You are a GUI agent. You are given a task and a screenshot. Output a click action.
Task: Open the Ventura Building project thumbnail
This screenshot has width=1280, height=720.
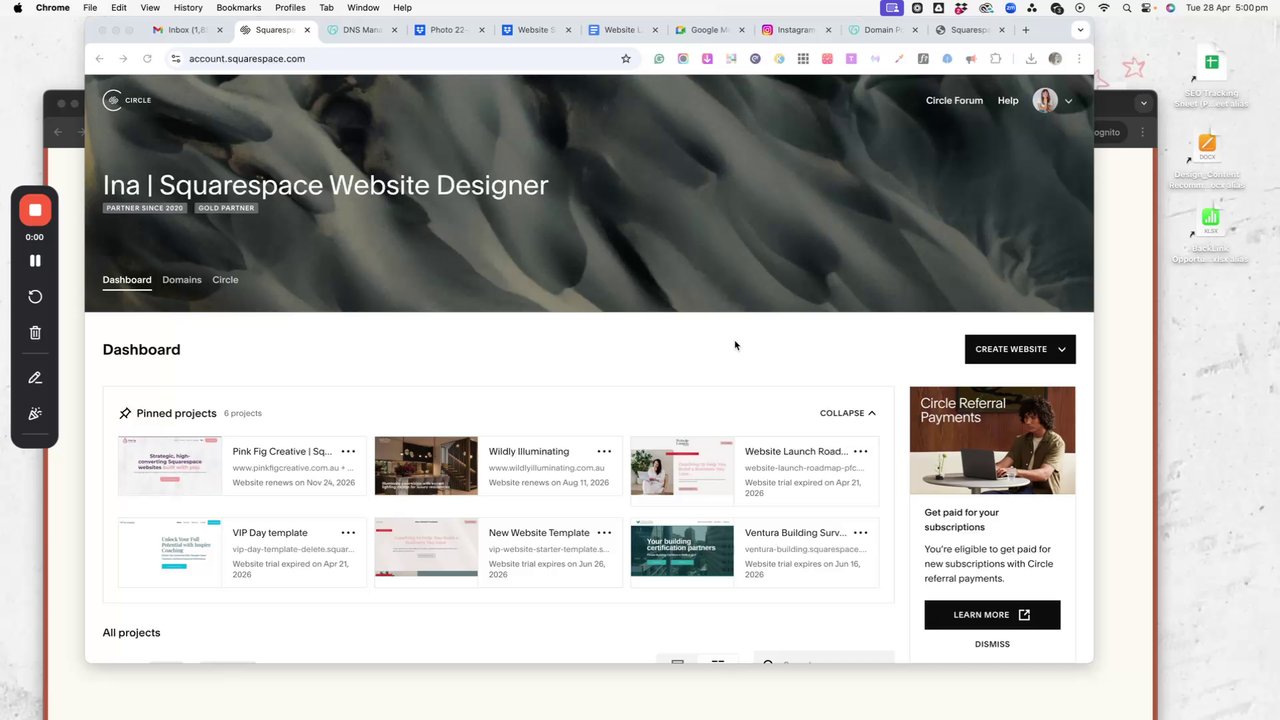pos(682,547)
